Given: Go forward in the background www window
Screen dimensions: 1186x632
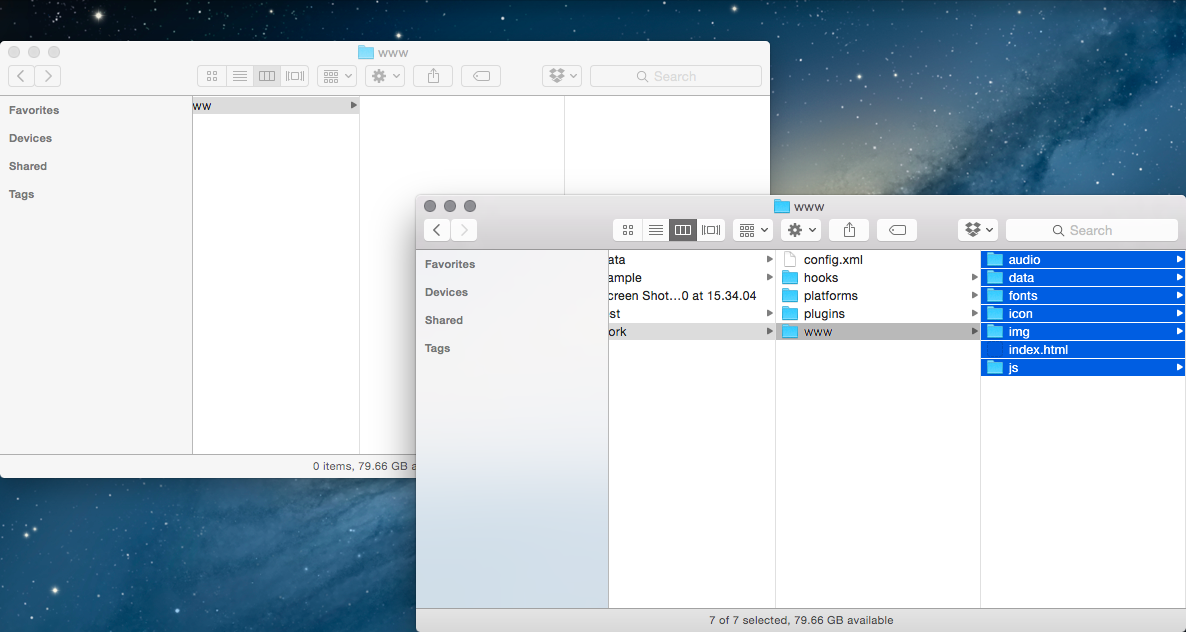Looking at the screenshot, I should pyautogui.click(x=48, y=76).
